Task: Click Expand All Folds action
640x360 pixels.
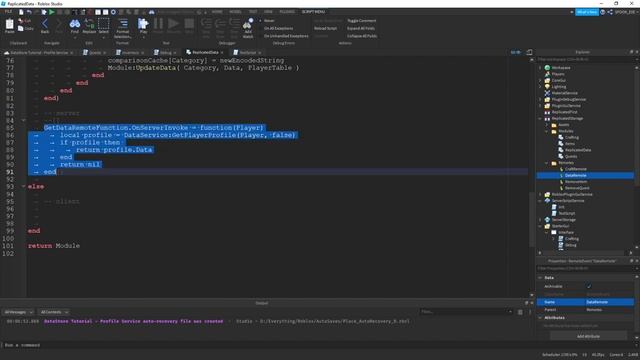Action: tap(361, 28)
